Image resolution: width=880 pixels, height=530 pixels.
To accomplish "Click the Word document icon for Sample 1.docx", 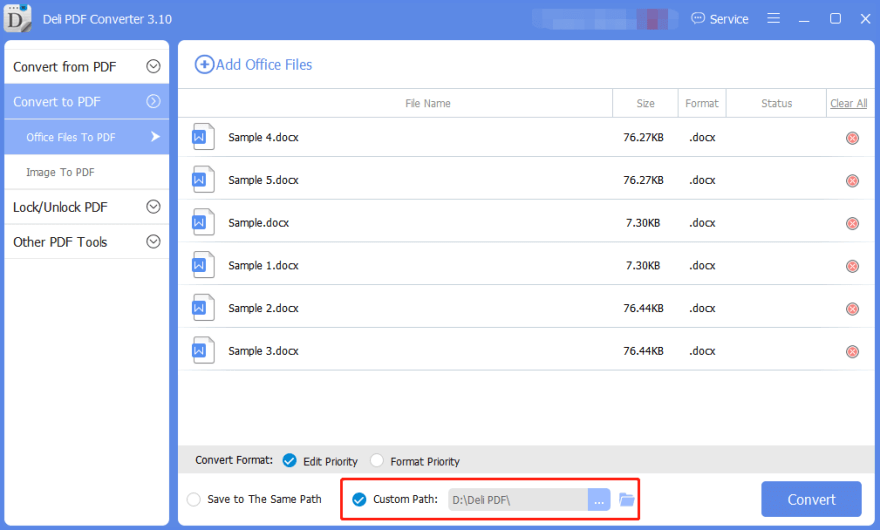I will tap(203, 265).
